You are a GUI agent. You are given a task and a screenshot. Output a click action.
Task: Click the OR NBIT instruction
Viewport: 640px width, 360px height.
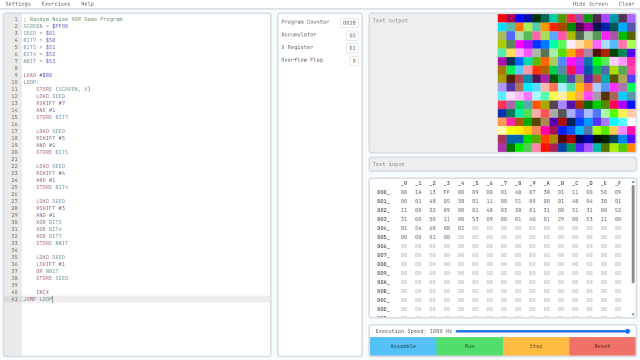[x=47, y=271]
